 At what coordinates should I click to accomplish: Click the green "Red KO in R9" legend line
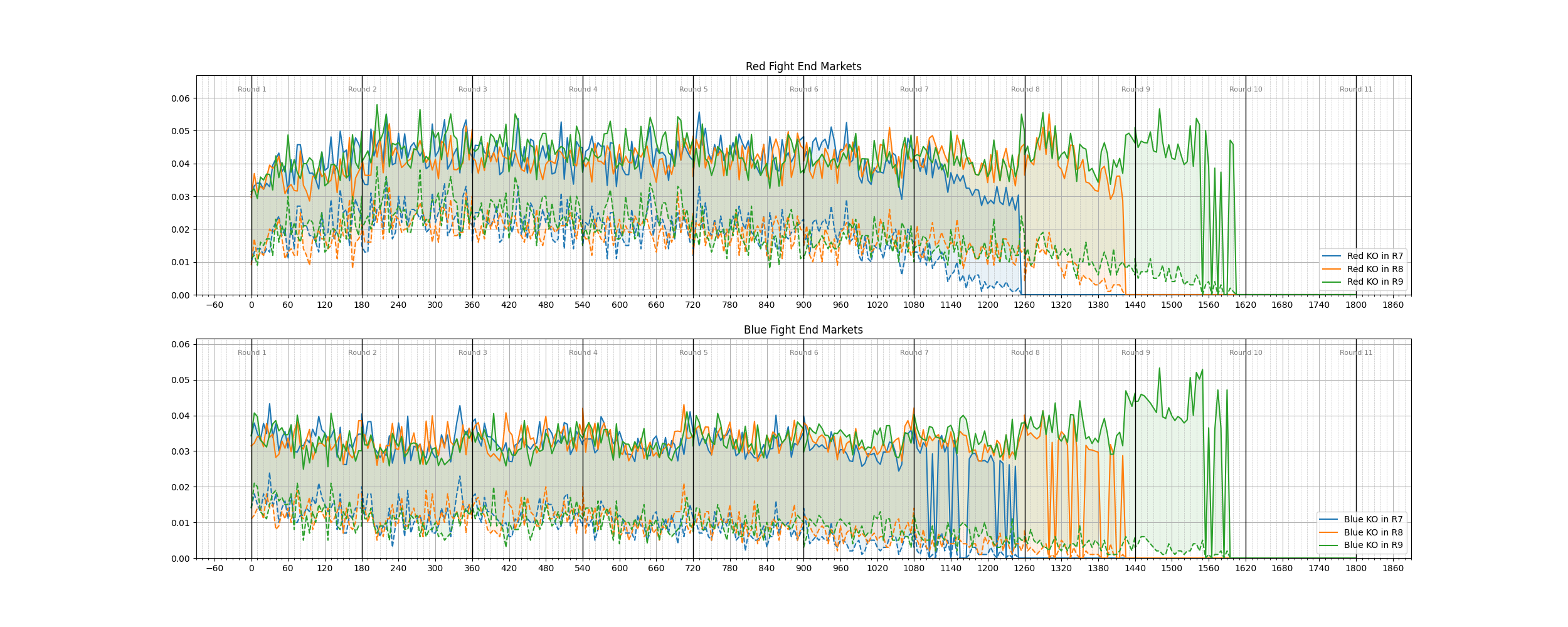1331,282
